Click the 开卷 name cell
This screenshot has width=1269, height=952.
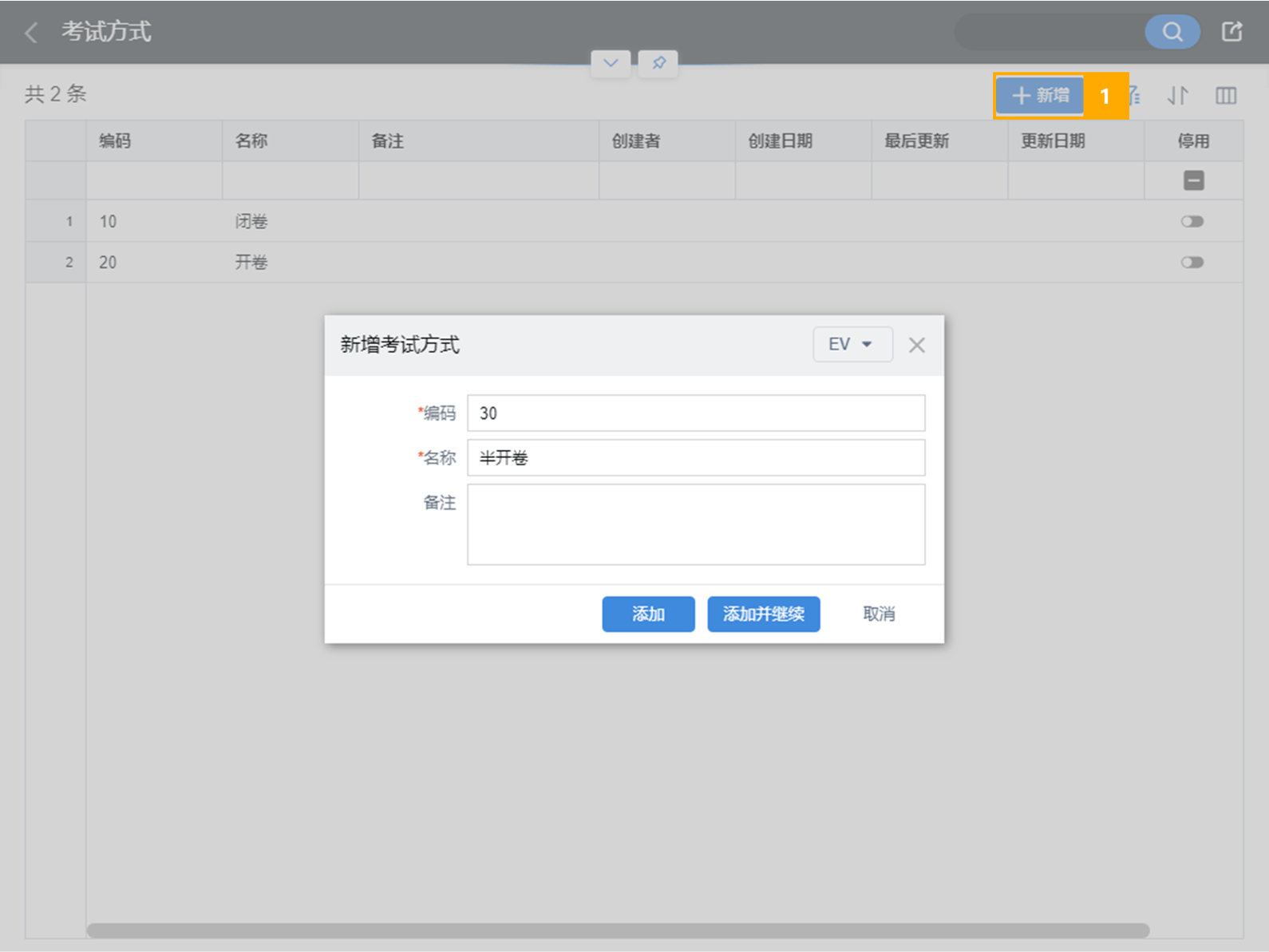click(291, 262)
